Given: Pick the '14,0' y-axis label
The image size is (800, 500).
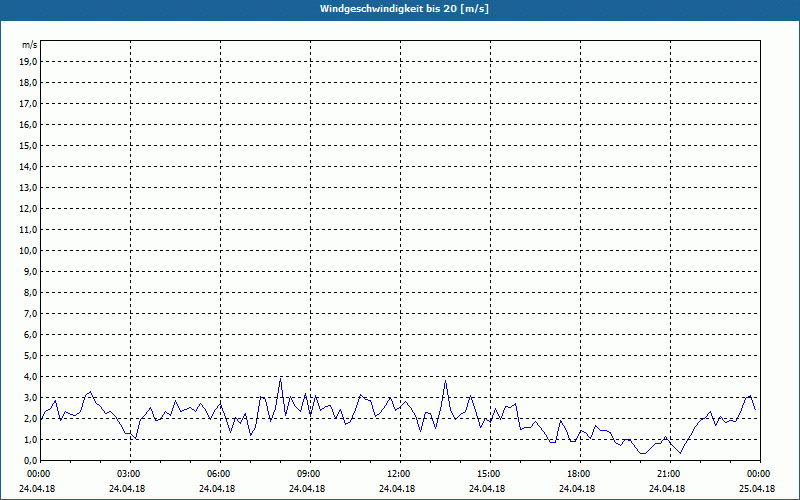Looking at the screenshot, I should point(29,166).
